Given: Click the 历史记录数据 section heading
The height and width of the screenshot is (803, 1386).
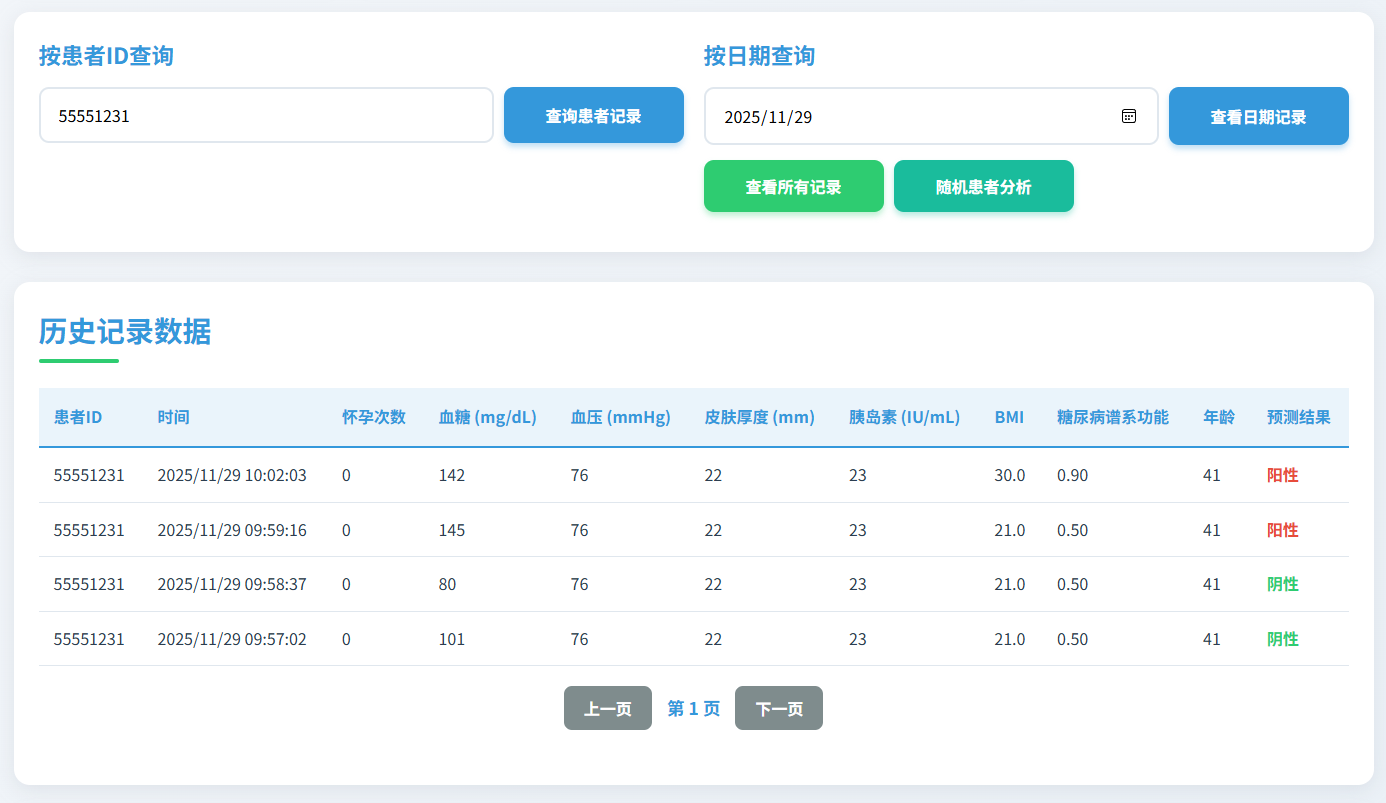Looking at the screenshot, I should (125, 331).
